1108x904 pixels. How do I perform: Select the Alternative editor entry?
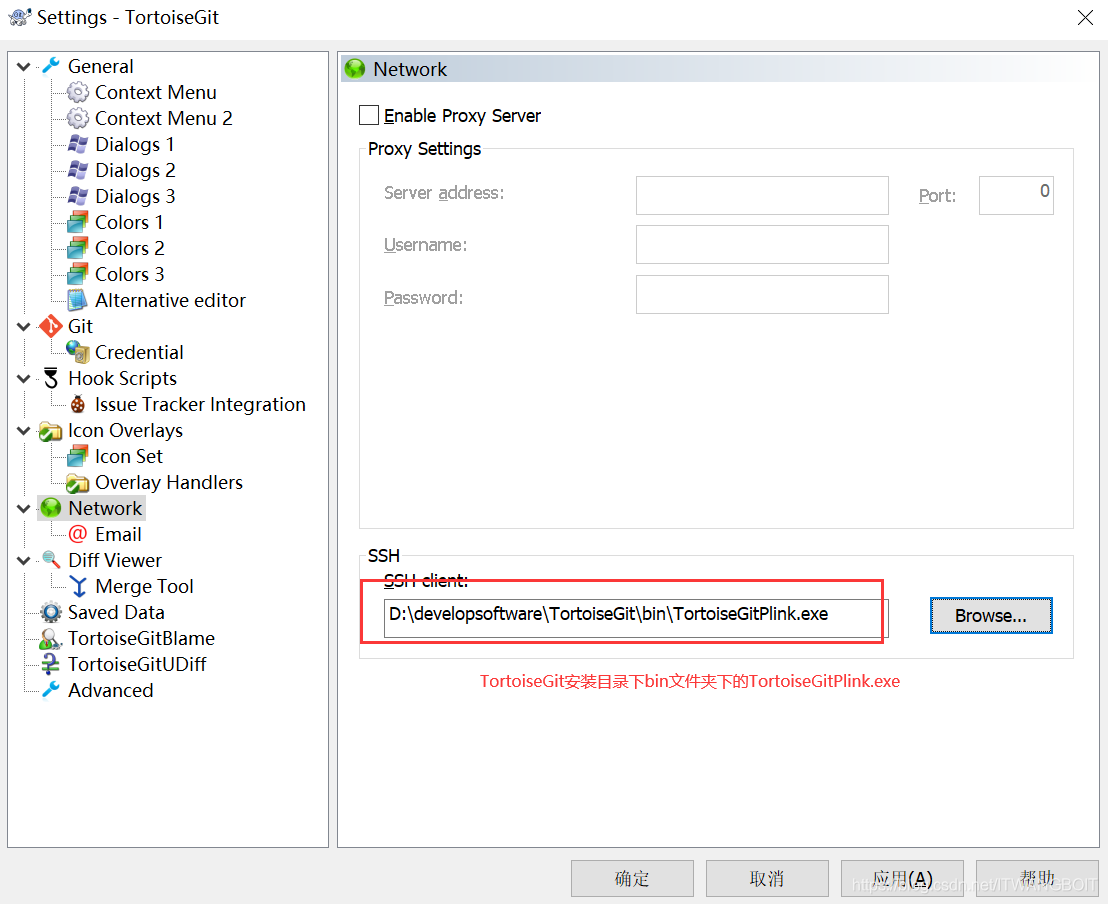pos(170,300)
